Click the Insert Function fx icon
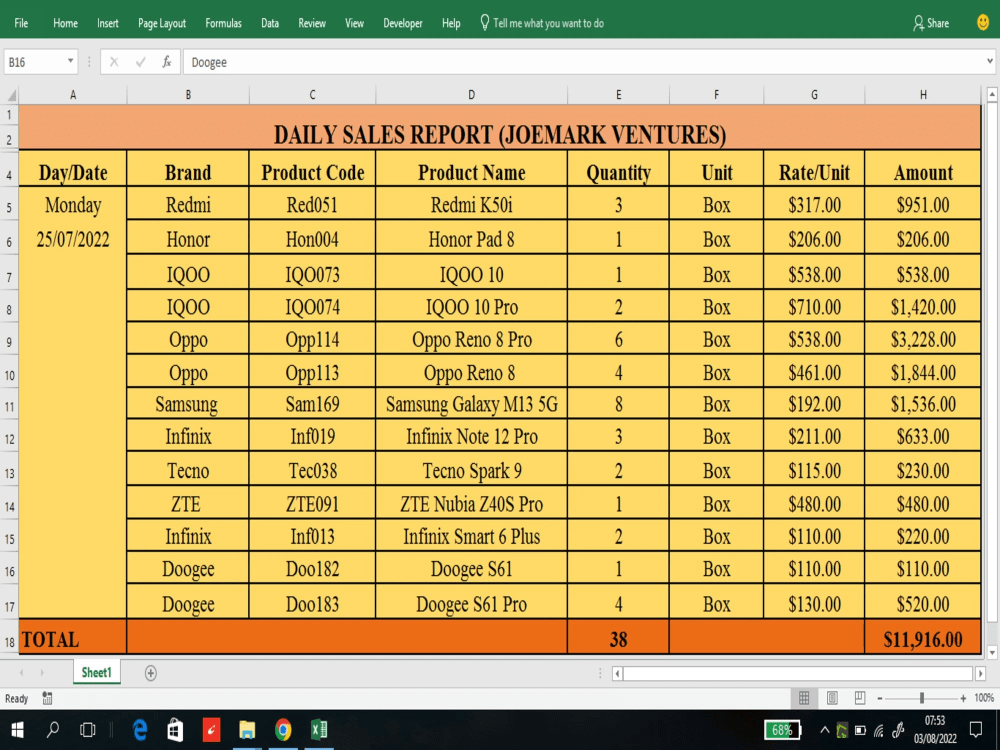This screenshot has height=750, width=1000. [166, 62]
